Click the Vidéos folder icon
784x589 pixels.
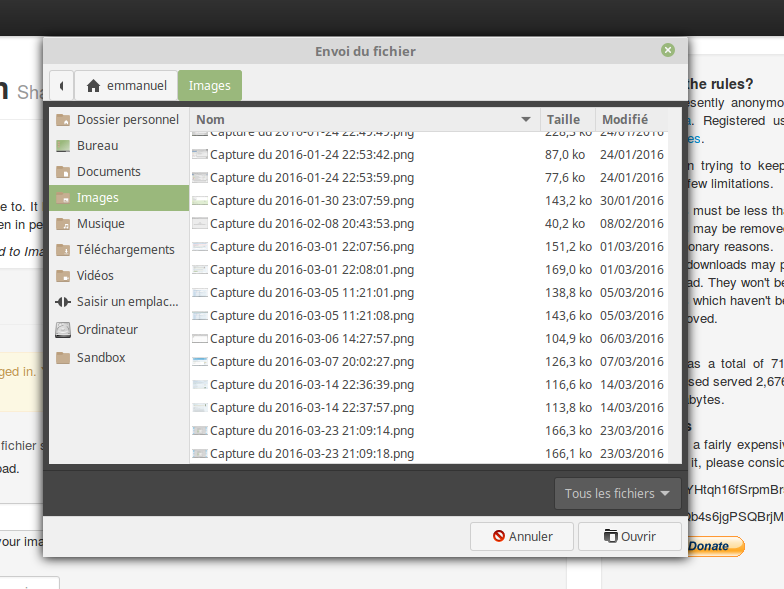point(63,276)
